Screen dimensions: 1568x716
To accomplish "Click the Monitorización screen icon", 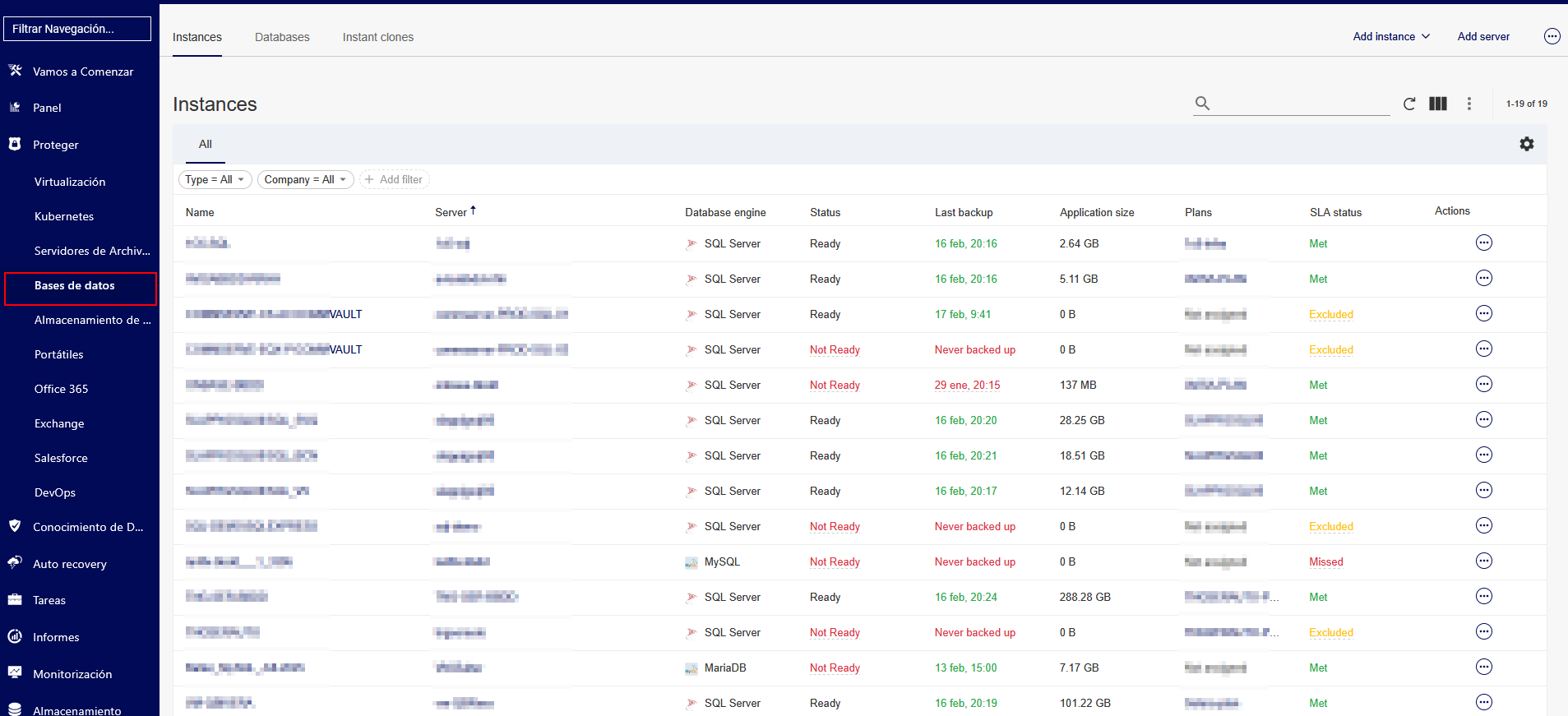I will (x=15, y=672).
